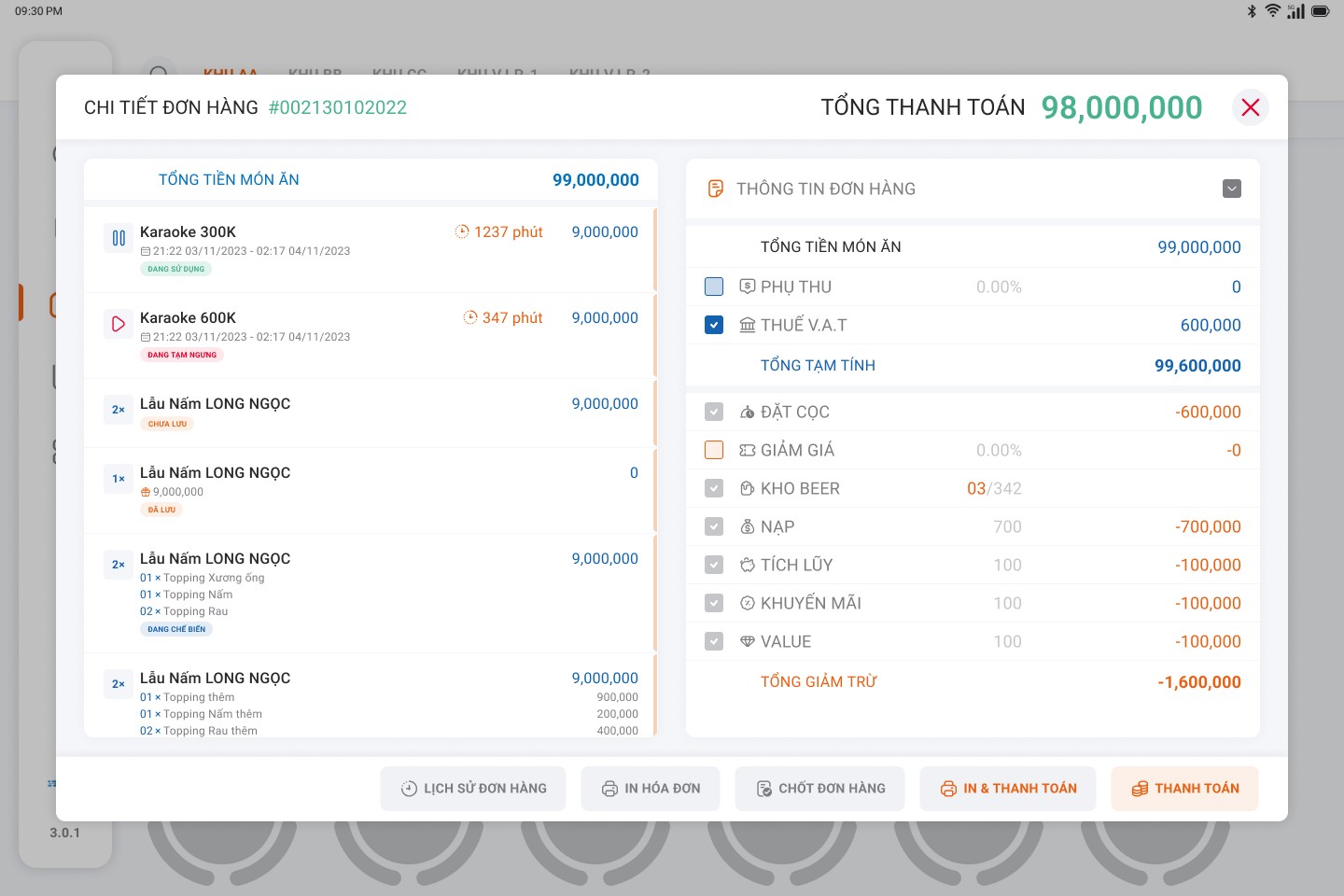
Task: Click the battery status icon
Action: pyautogui.click(x=1321, y=11)
